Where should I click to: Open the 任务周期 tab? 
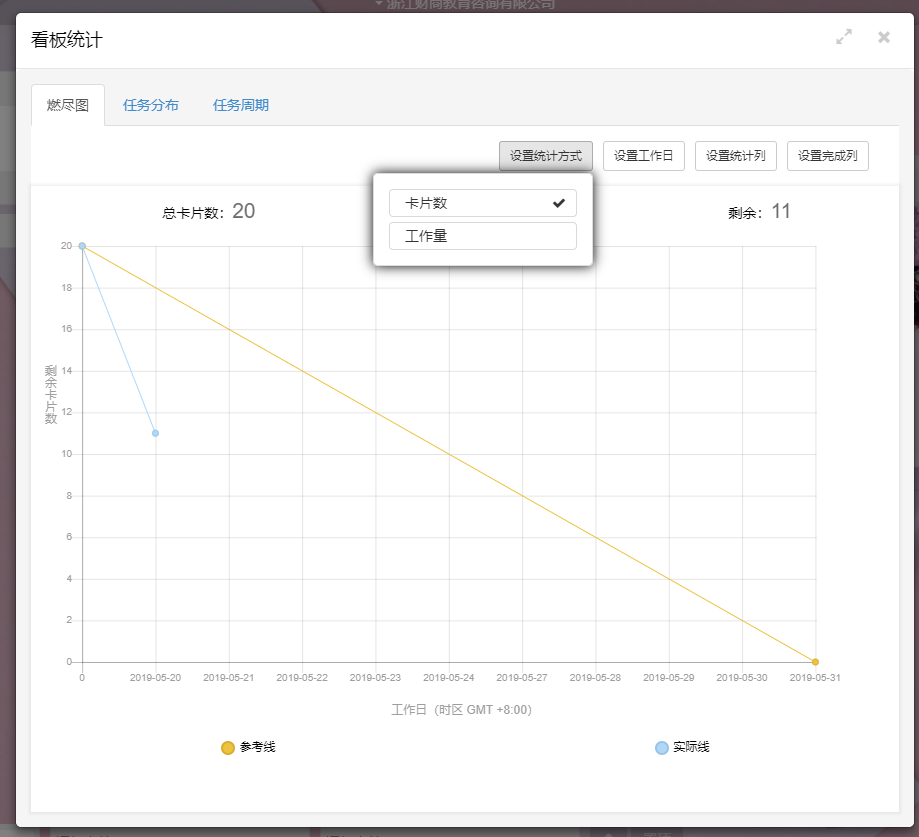click(x=241, y=106)
